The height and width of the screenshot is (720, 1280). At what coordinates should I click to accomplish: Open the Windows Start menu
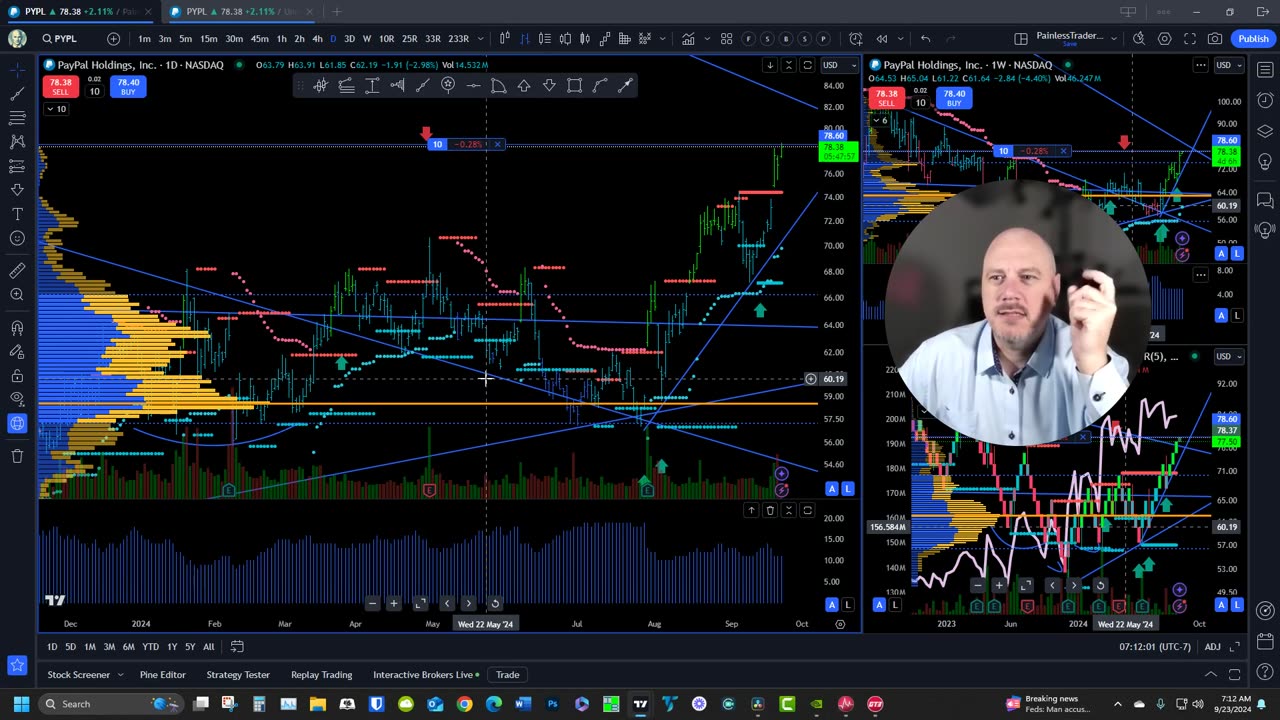point(21,704)
